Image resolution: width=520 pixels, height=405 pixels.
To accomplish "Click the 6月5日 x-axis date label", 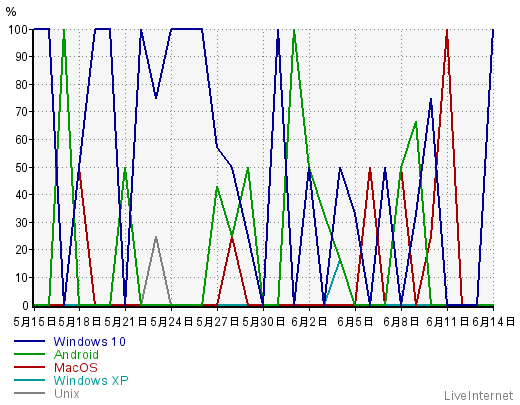I will (x=355, y=322).
